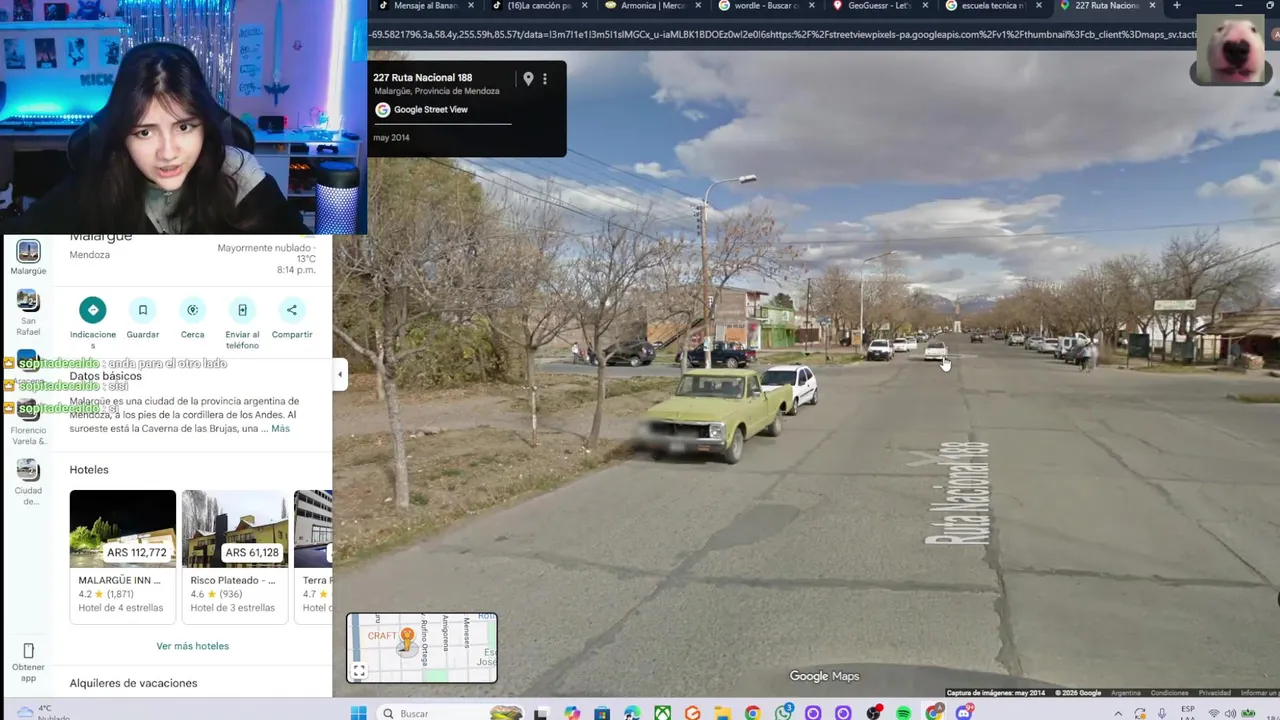Open WhatsApp from the taskbar
This screenshot has width=1280, height=720.
[x=784, y=713]
